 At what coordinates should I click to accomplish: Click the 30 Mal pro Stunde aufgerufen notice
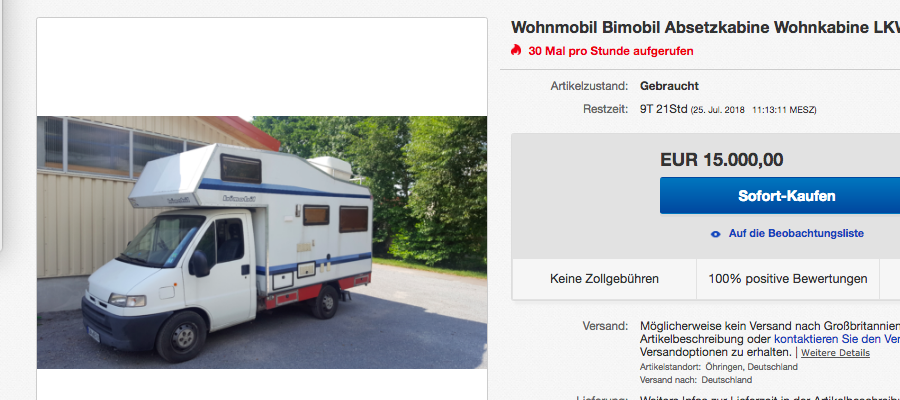(x=611, y=51)
